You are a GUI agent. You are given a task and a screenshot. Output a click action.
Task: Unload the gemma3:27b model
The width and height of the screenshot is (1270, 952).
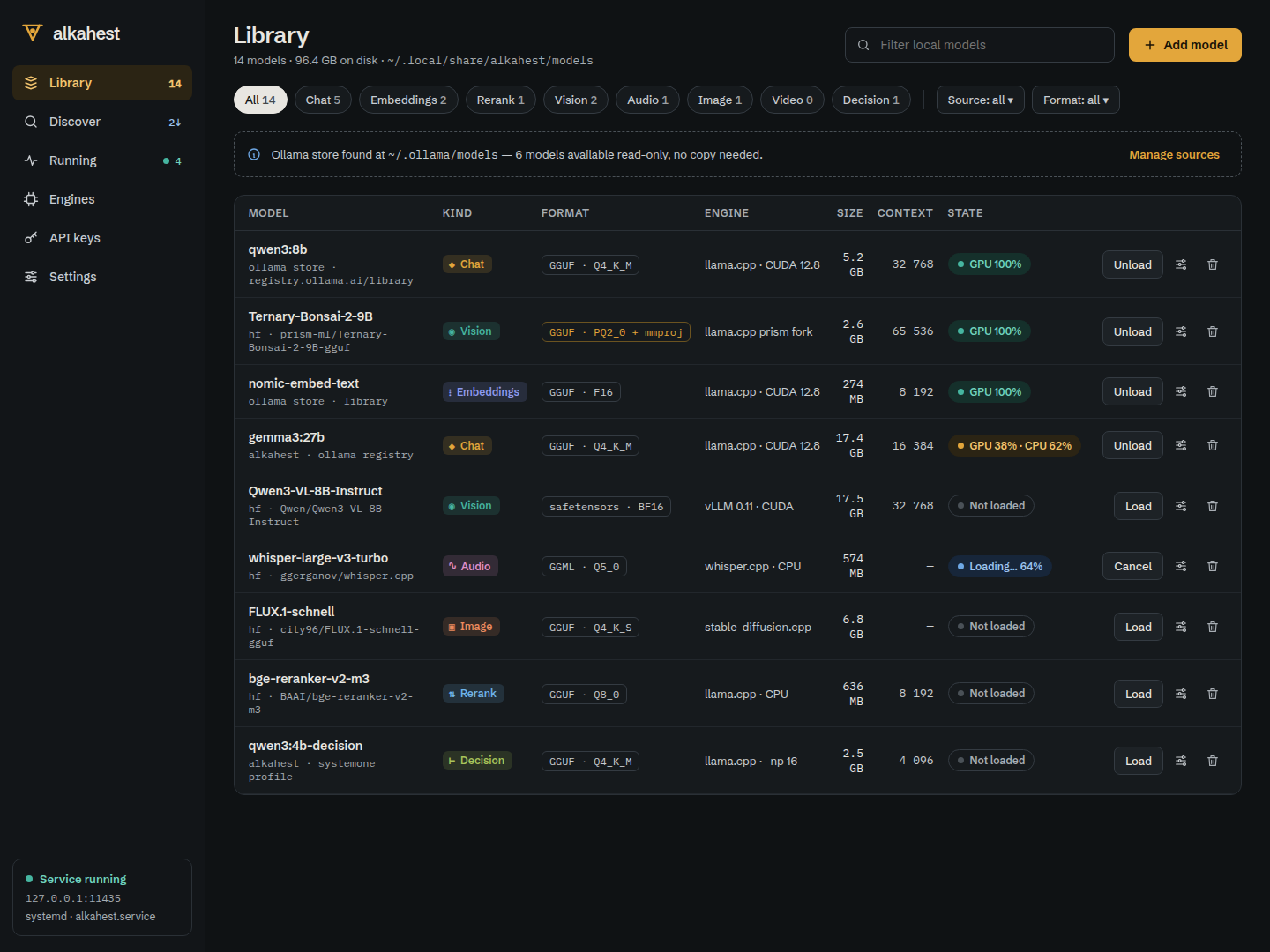[x=1132, y=445]
